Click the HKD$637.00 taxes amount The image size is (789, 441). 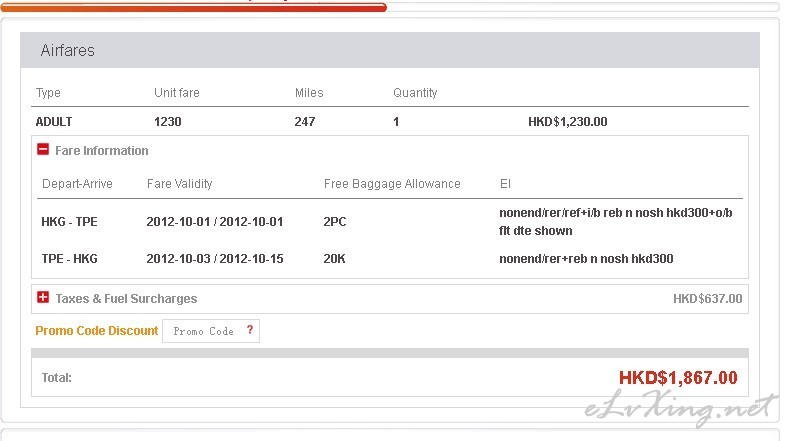[707, 299]
